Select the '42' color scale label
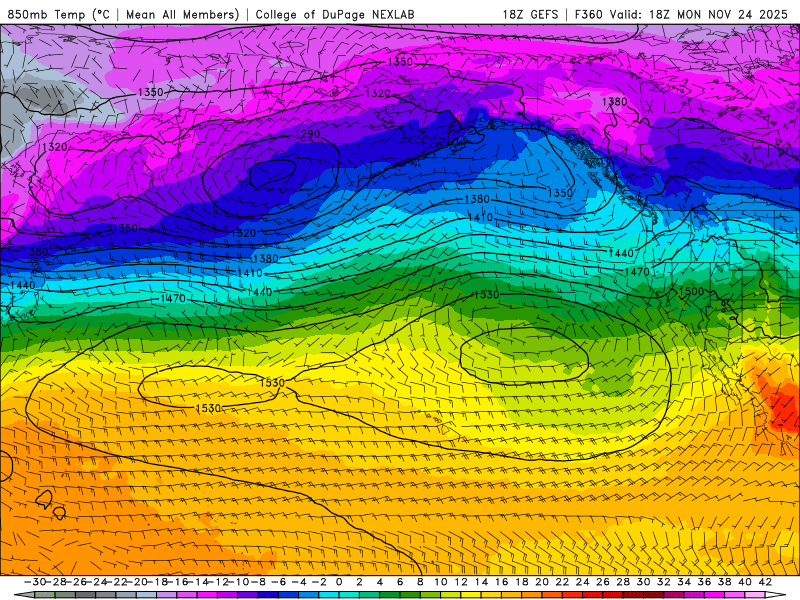Viewport: 800px width, 600px height. [765, 582]
